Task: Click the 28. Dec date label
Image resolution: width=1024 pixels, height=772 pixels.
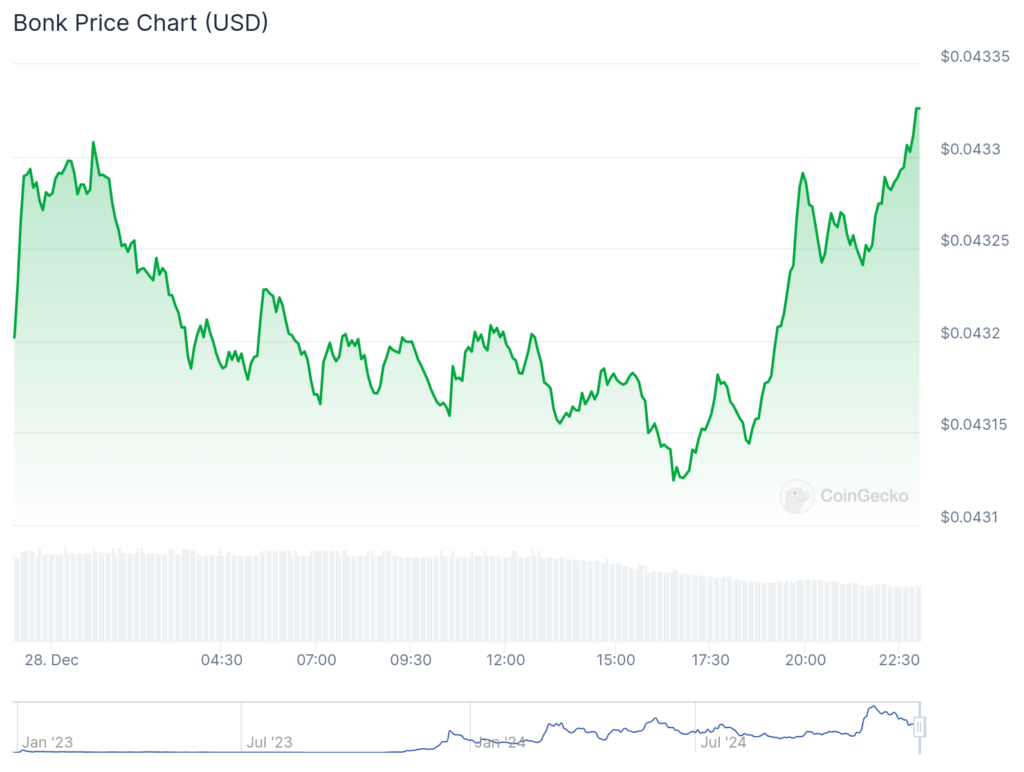Action: tap(52, 660)
